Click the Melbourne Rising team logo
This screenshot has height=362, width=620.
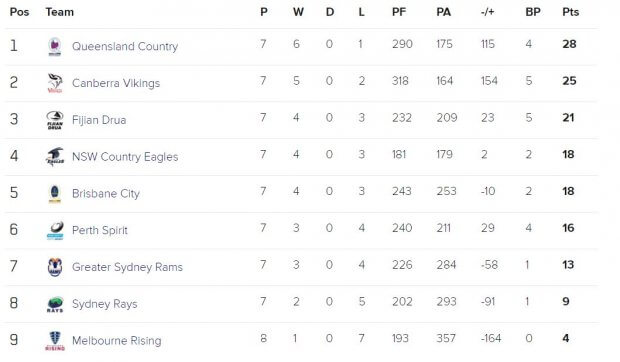[x=55, y=341]
